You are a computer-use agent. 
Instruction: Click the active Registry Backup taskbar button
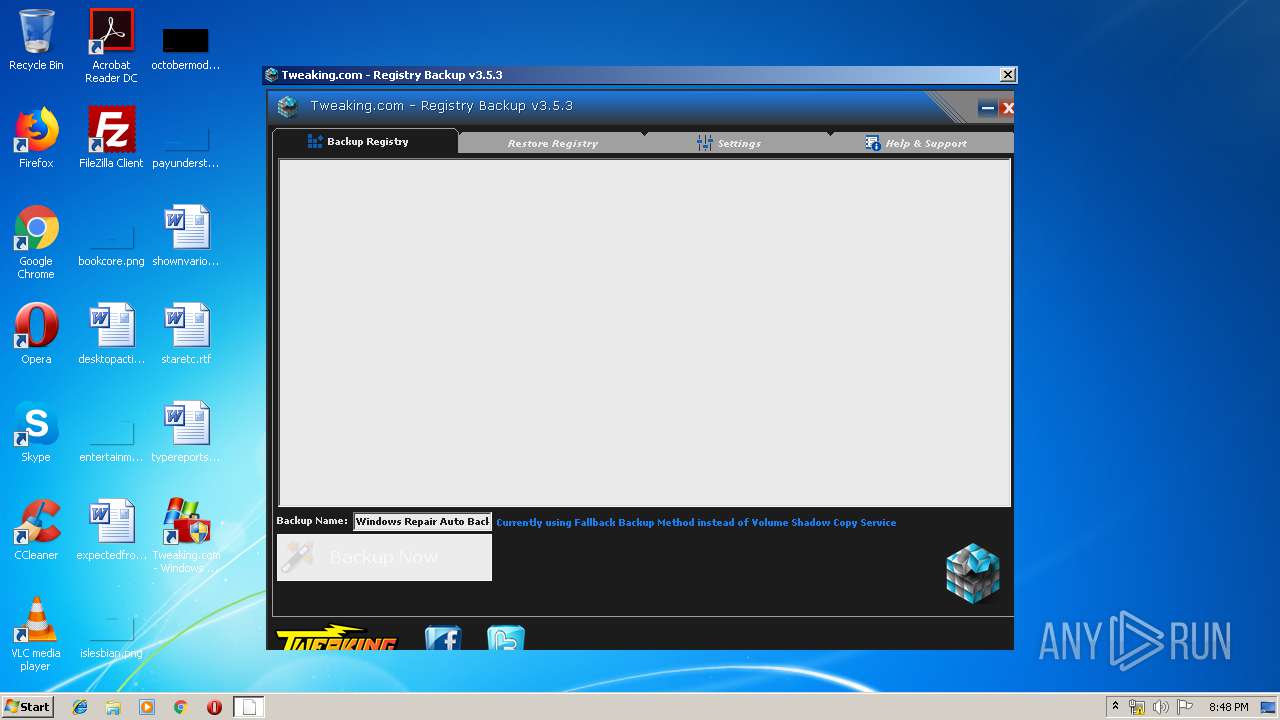pyautogui.click(x=249, y=707)
